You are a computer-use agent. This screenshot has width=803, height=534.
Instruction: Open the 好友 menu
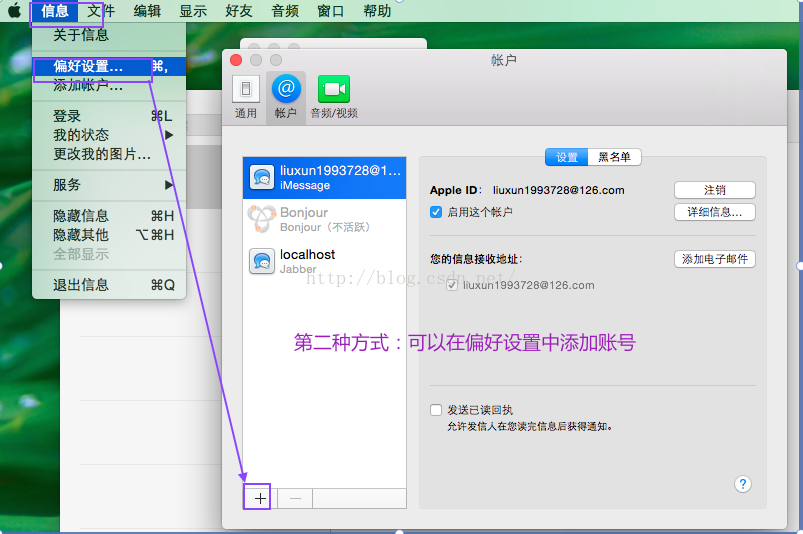point(239,11)
